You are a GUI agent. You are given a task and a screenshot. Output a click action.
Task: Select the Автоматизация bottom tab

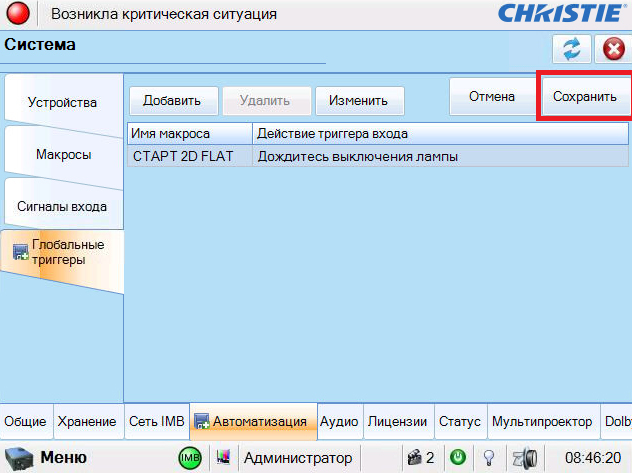click(253, 421)
